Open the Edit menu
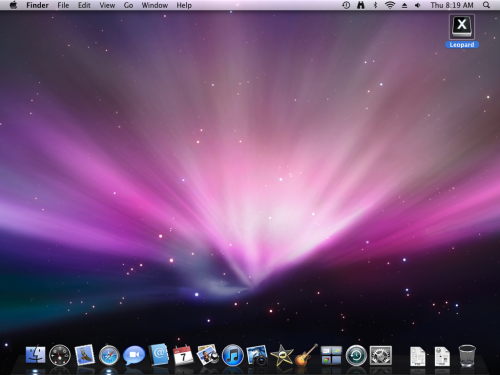 tap(84, 5)
